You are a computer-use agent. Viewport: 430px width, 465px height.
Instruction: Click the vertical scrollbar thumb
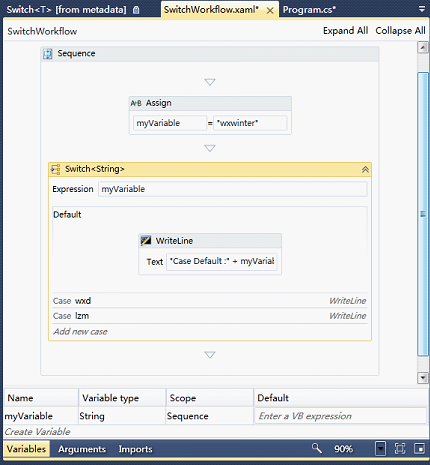(x=423, y=214)
